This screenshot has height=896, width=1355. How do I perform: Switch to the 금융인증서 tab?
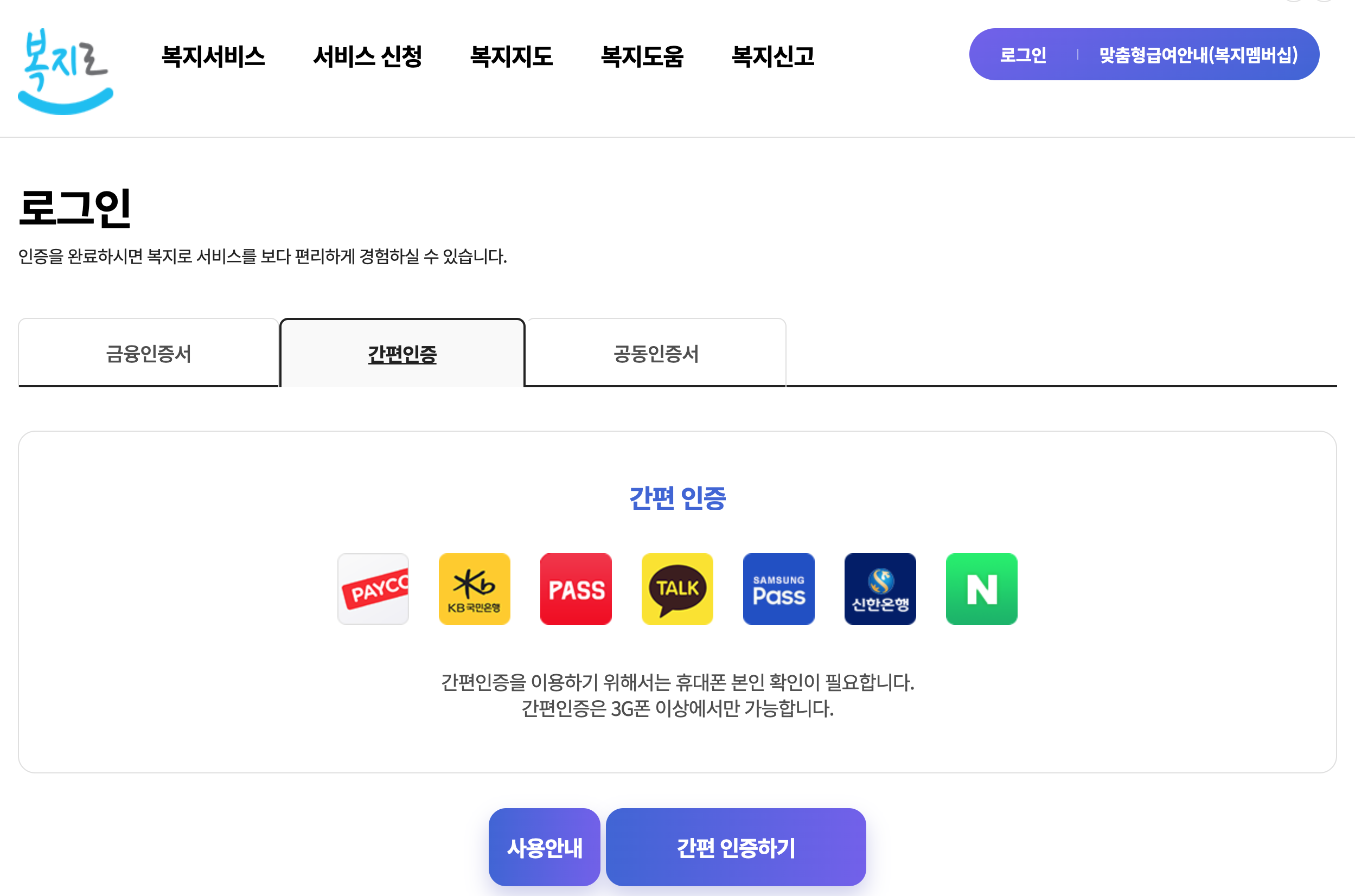coord(149,353)
